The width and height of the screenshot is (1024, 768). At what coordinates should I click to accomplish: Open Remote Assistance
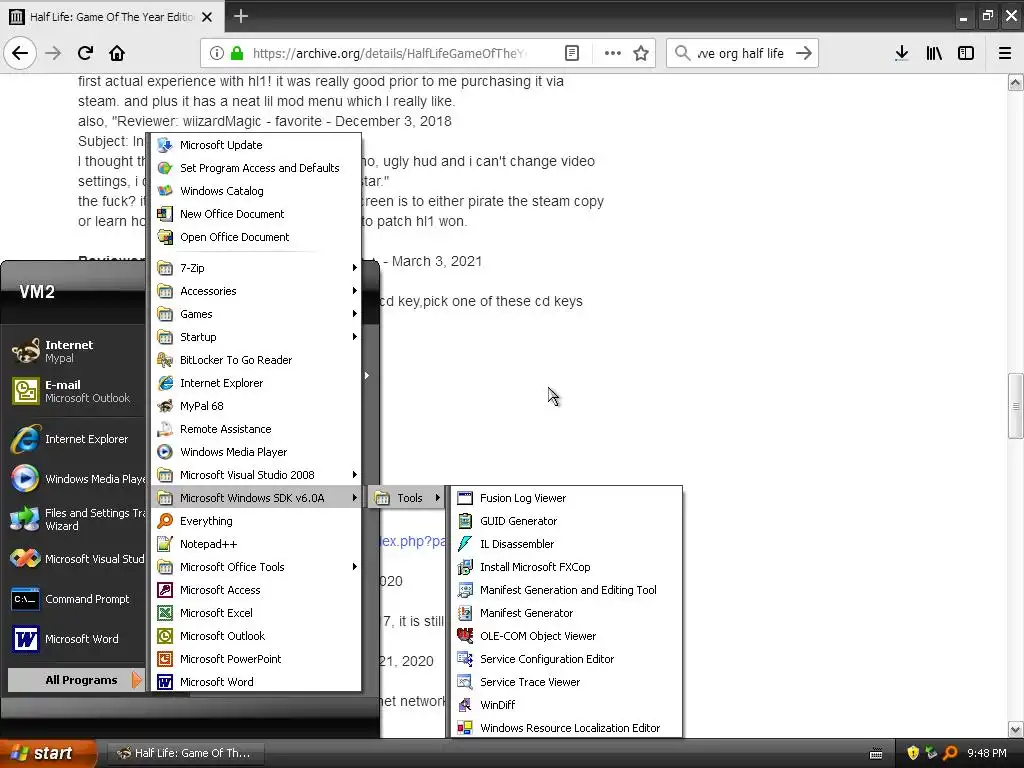(256, 429)
